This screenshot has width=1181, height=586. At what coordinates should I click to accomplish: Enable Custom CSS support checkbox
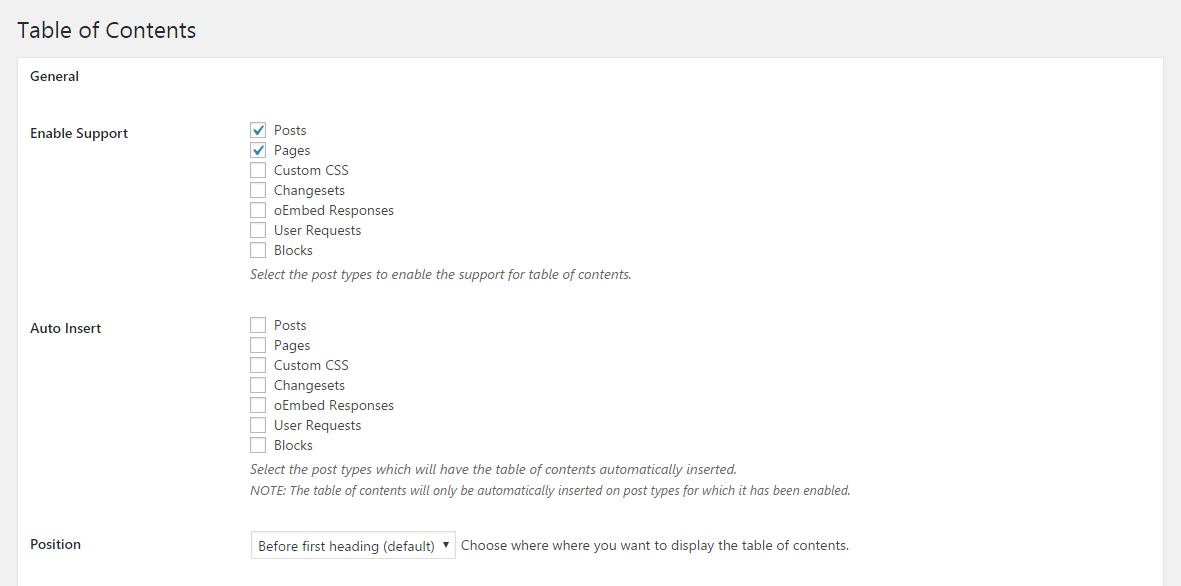click(x=258, y=170)
